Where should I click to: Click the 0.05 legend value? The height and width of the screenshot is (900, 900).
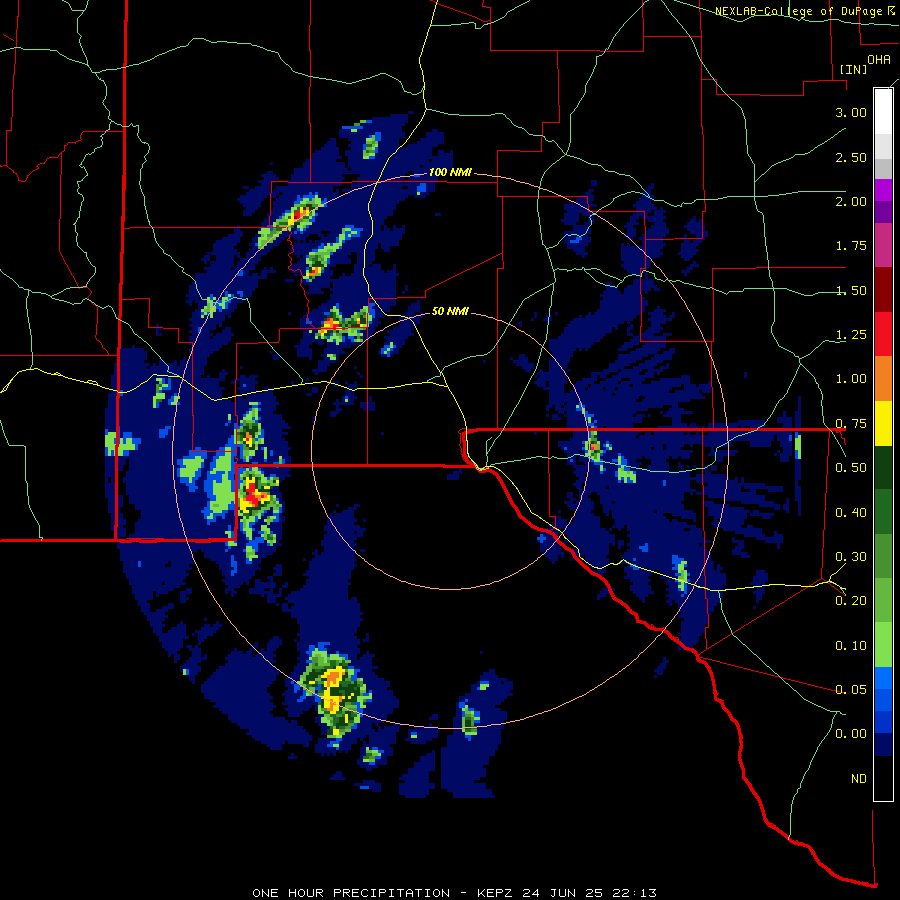pyautogui.click(x=851, y=690)
